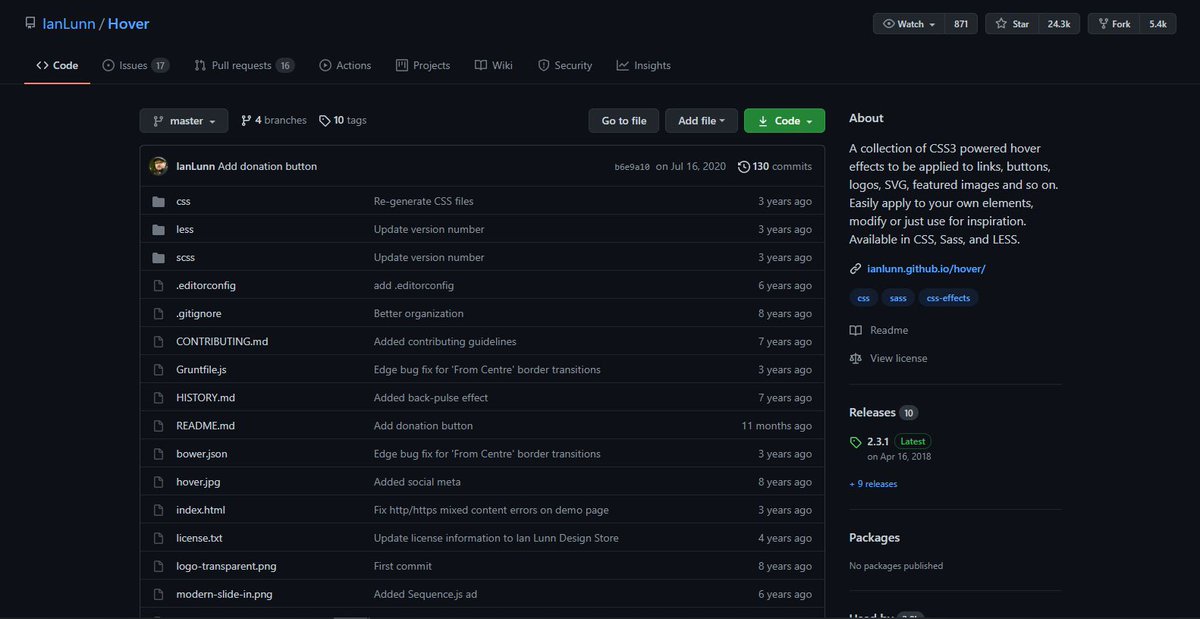Click IanLunn's avatar in the commit bar

158,166
